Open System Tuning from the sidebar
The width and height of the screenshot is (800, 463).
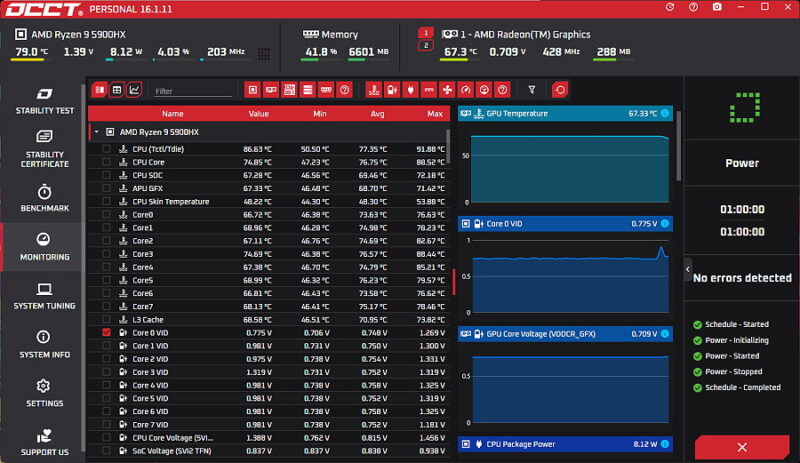pos(44,297)
